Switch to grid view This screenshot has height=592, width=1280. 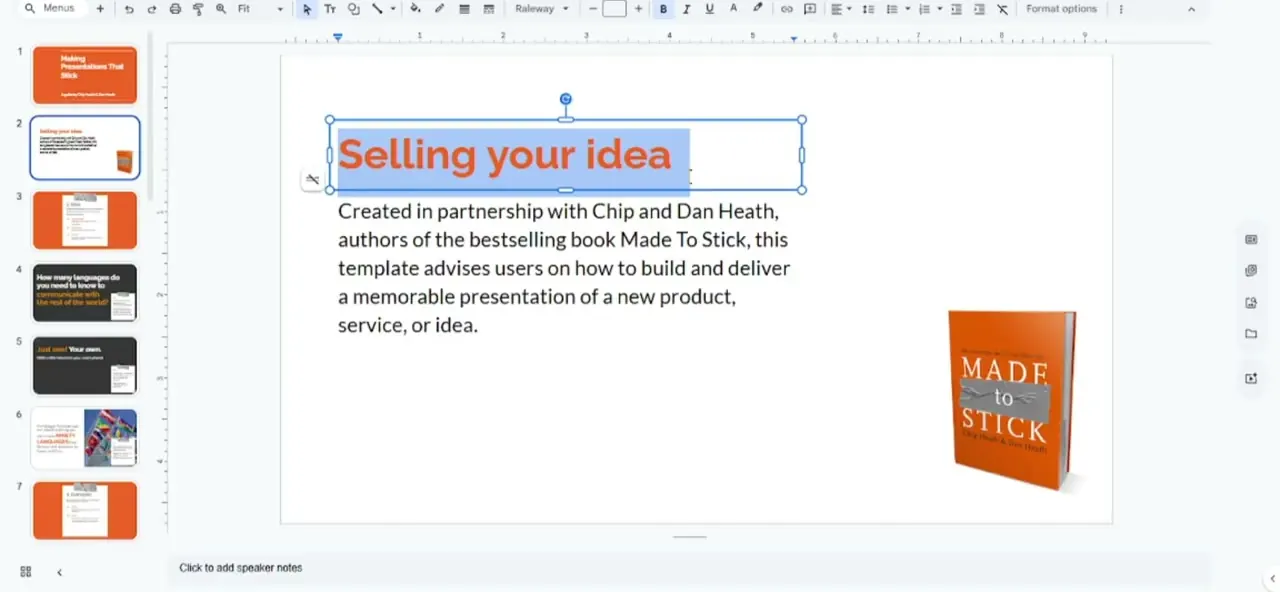tap(26, 572)
